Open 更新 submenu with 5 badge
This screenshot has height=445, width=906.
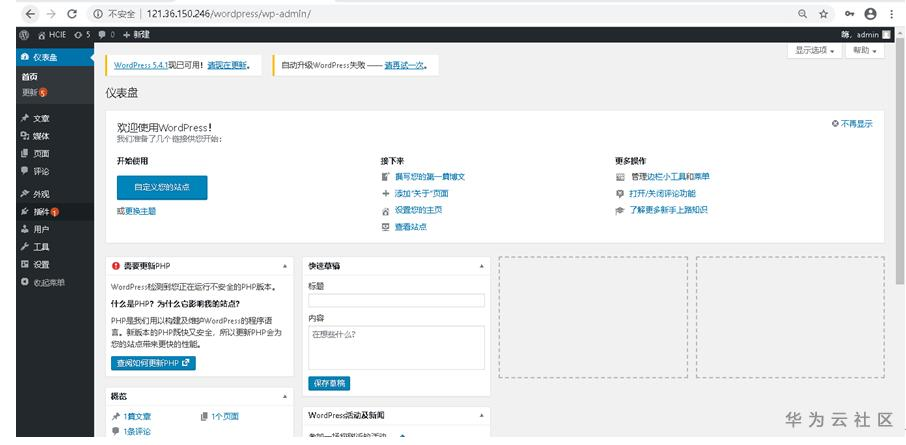[x=35, y=92]
